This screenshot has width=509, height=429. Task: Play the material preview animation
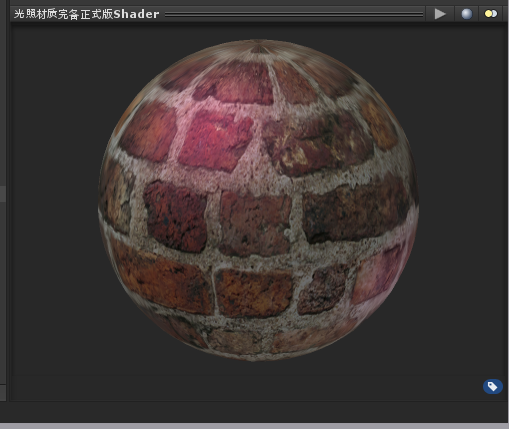pos(440,14)
